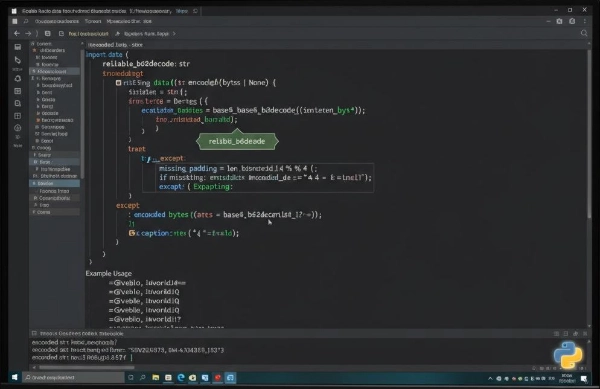
Task: Click the square menu icon left of the menu bar
Action: coord(15,21)
